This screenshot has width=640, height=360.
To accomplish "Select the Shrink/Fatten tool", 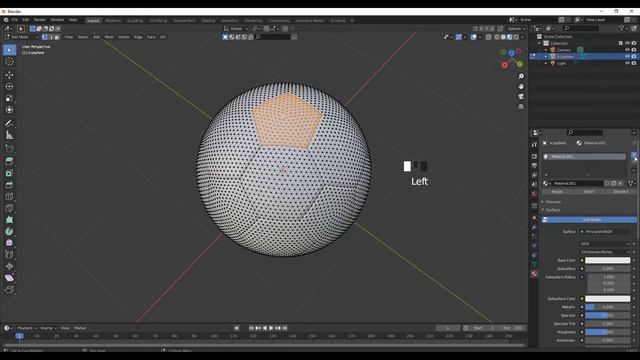I will coord(9,267).
